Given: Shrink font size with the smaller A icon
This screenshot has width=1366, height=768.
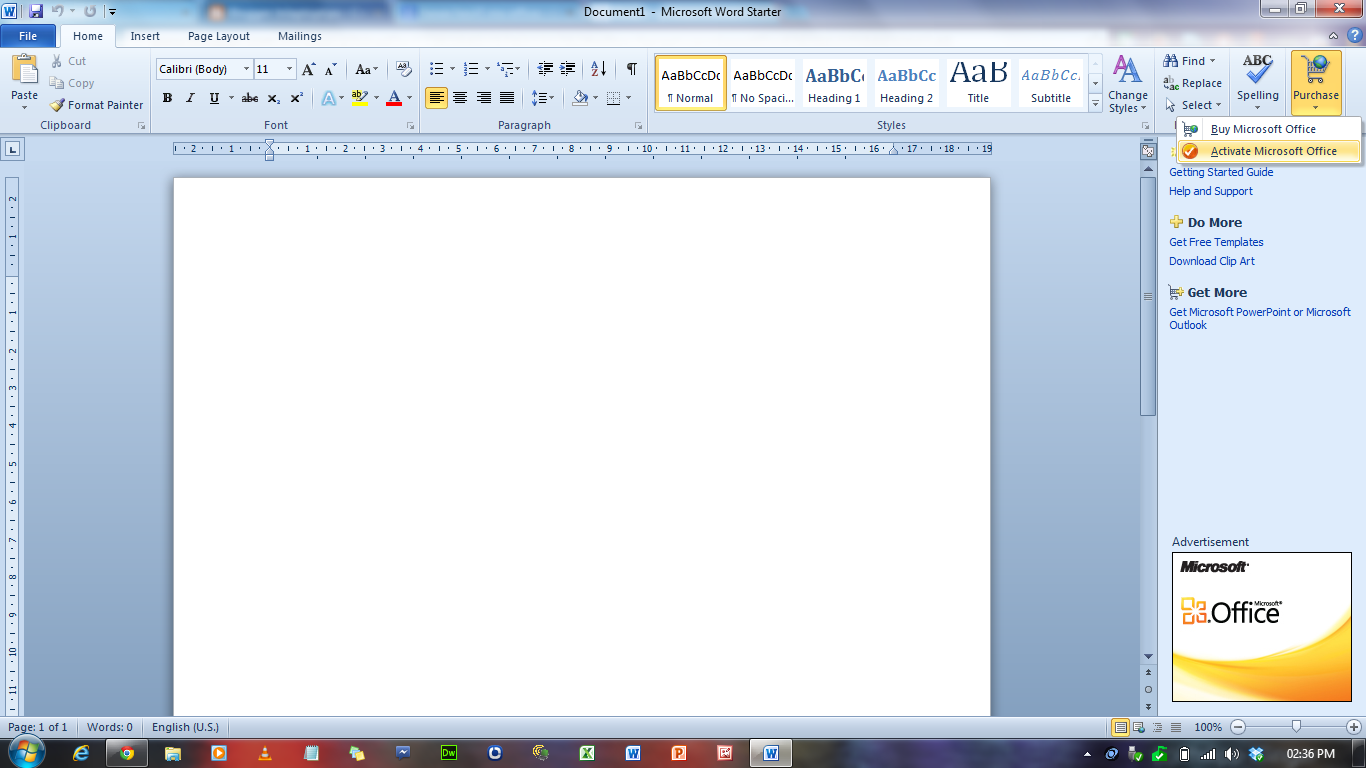Looking at the screenshot, I should click(331, 69).
